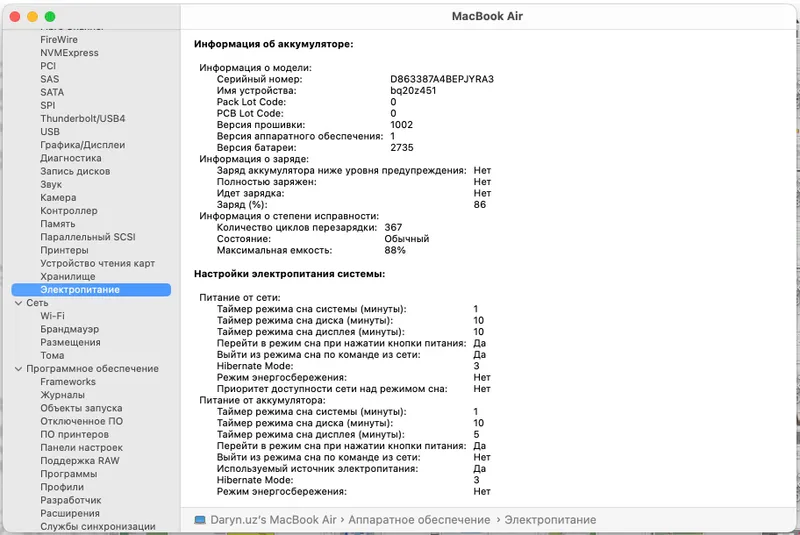
Task: Select Хранилище in the sidebar
Action: [x=68, y=276]
